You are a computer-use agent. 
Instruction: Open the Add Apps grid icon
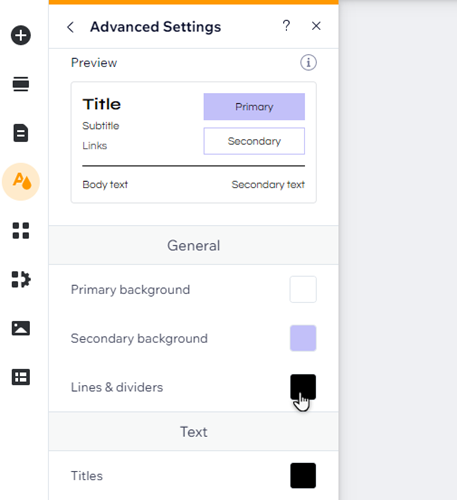click(x=21, y=231)
